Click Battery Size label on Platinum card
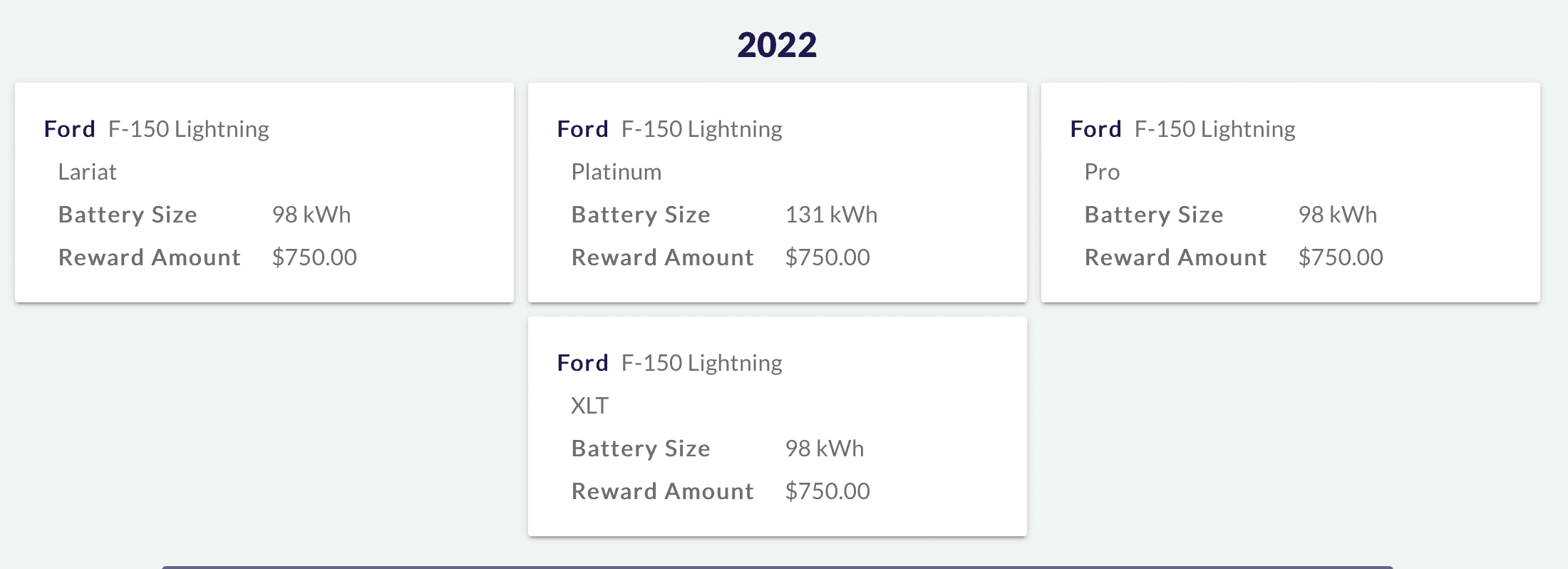This screenshot has width=1568, height=569. pos(641,215)
